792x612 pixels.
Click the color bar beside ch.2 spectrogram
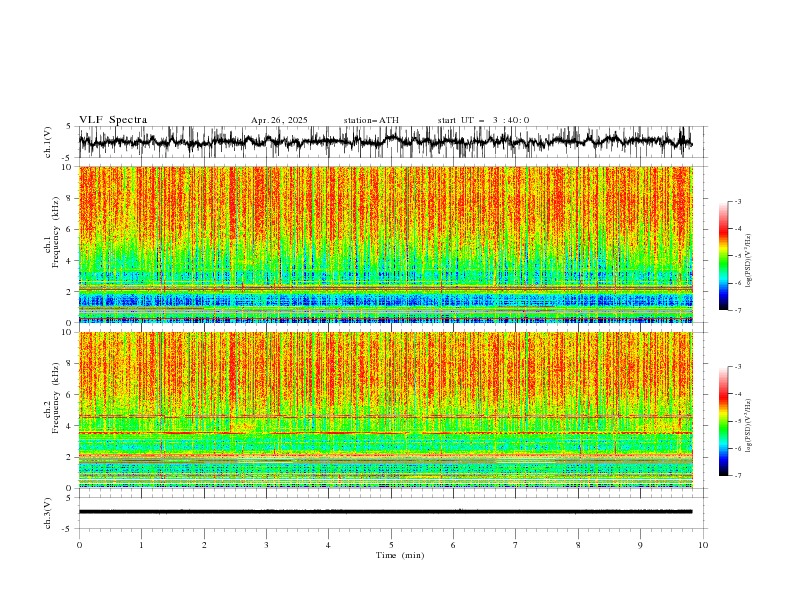click(723, 421)
